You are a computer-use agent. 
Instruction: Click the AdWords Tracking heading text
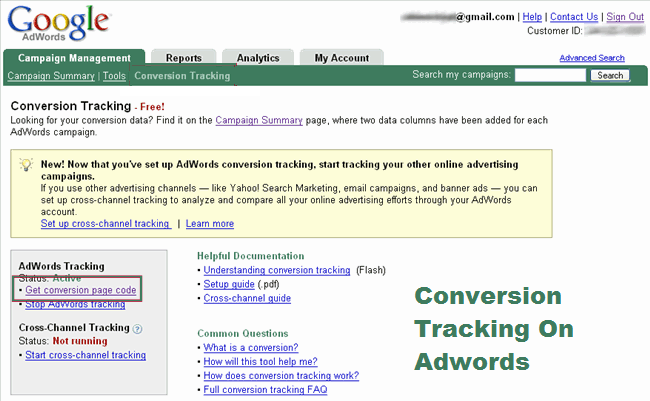click(x=61, y=266)
